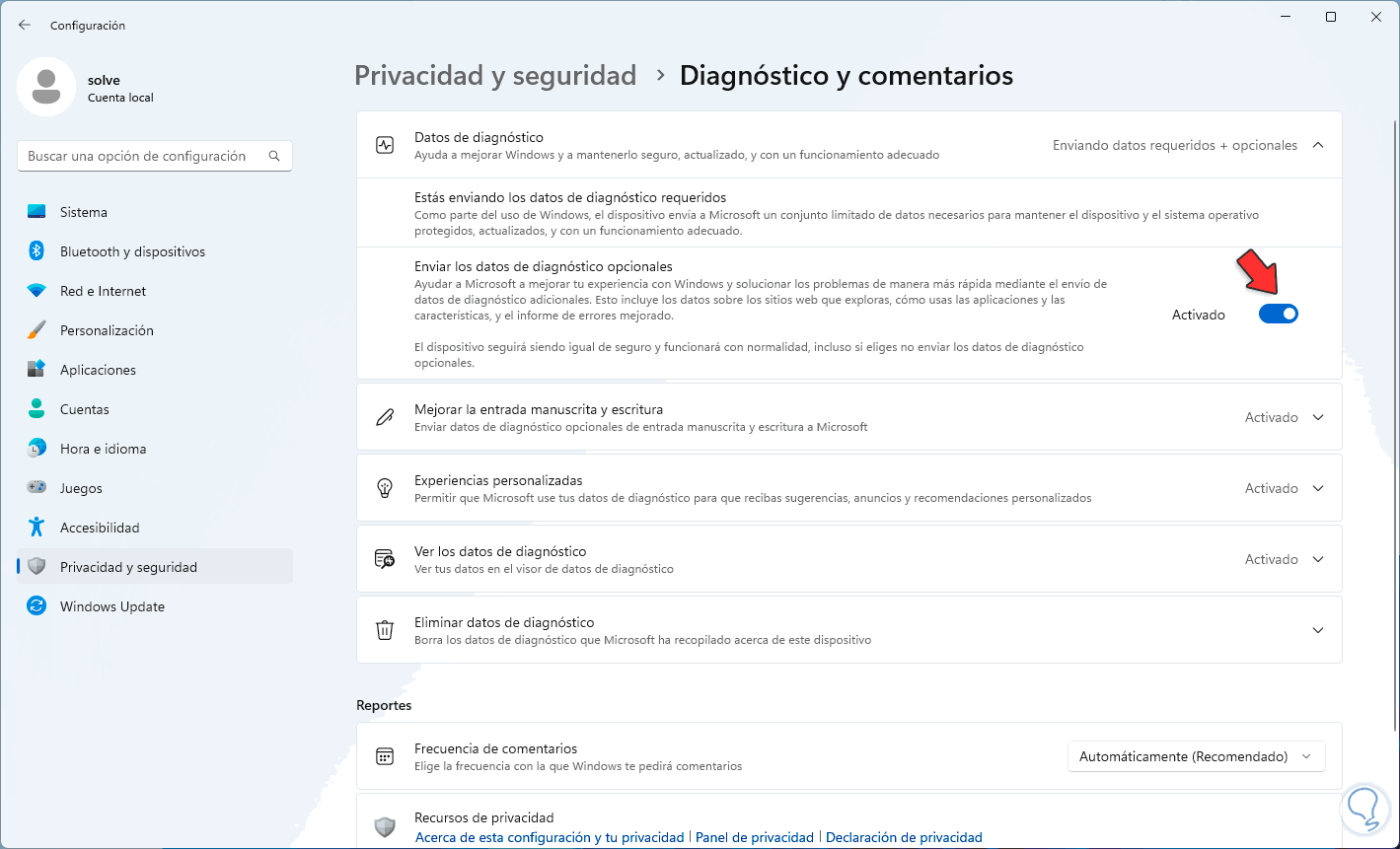Click Privacidad y seguridad breadcrumb

click(x=495, y=76)
